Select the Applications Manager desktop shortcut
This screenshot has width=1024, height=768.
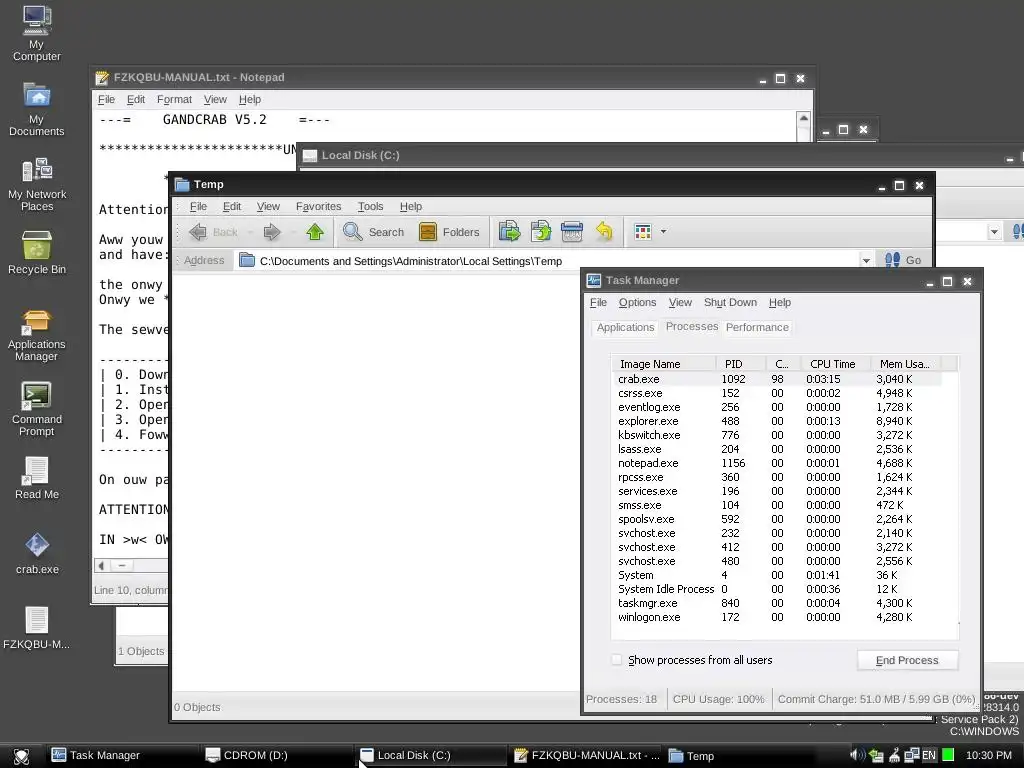click(37, 336)
